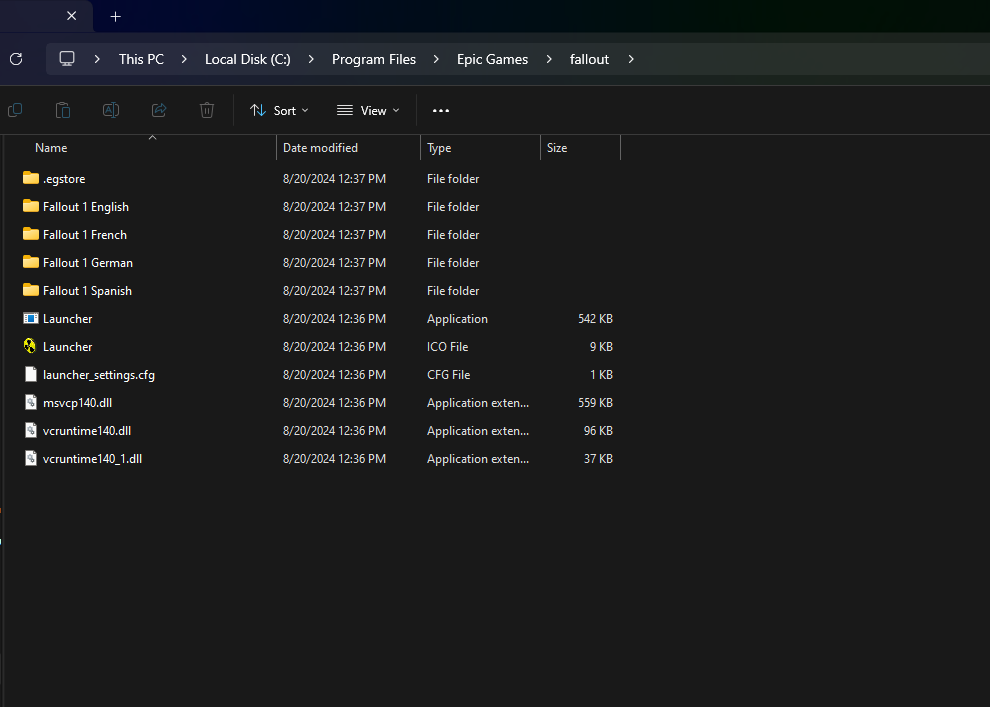Viewport: 990px width, 707px height.
Task: Close the current Explorer tab
Action: click(71, 16)
